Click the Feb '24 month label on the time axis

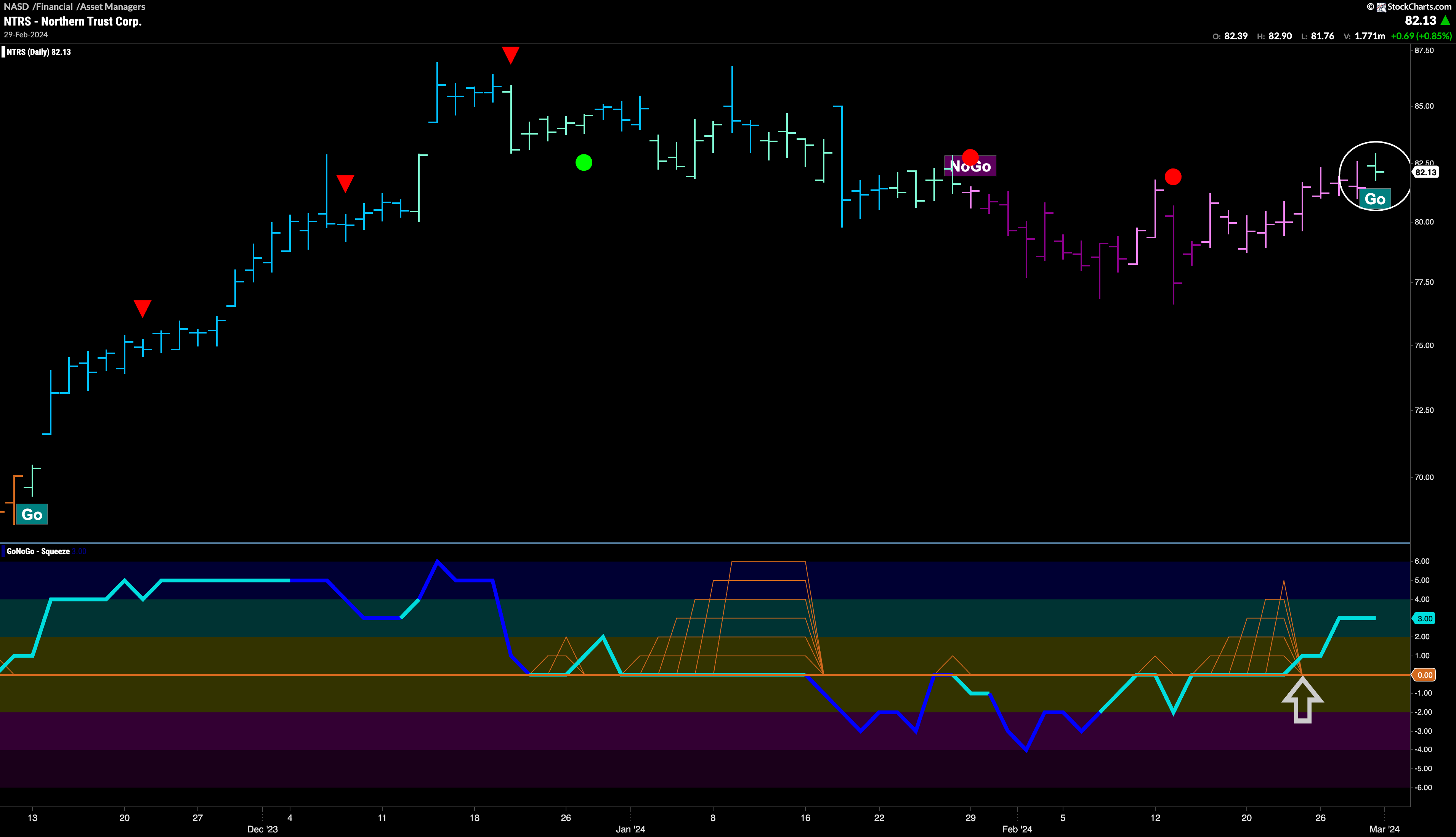pos(1017,829)
